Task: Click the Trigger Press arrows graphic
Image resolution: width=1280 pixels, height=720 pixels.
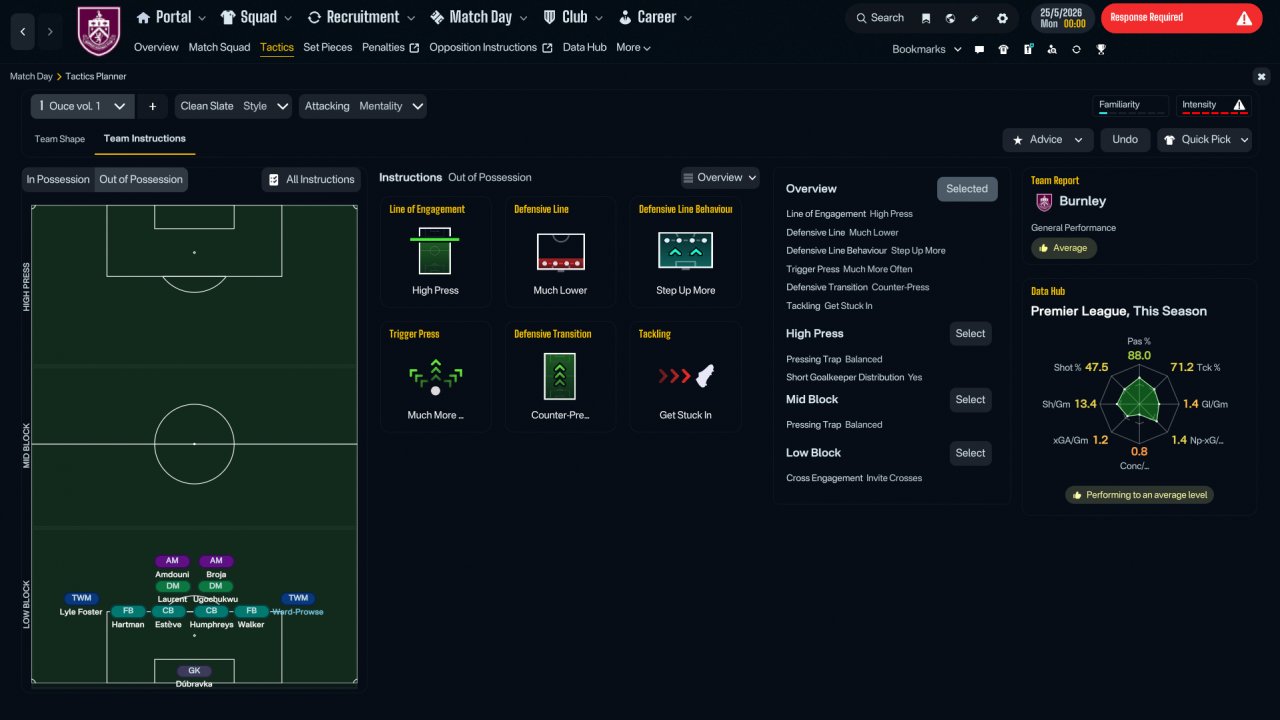Action: point(435,376)
